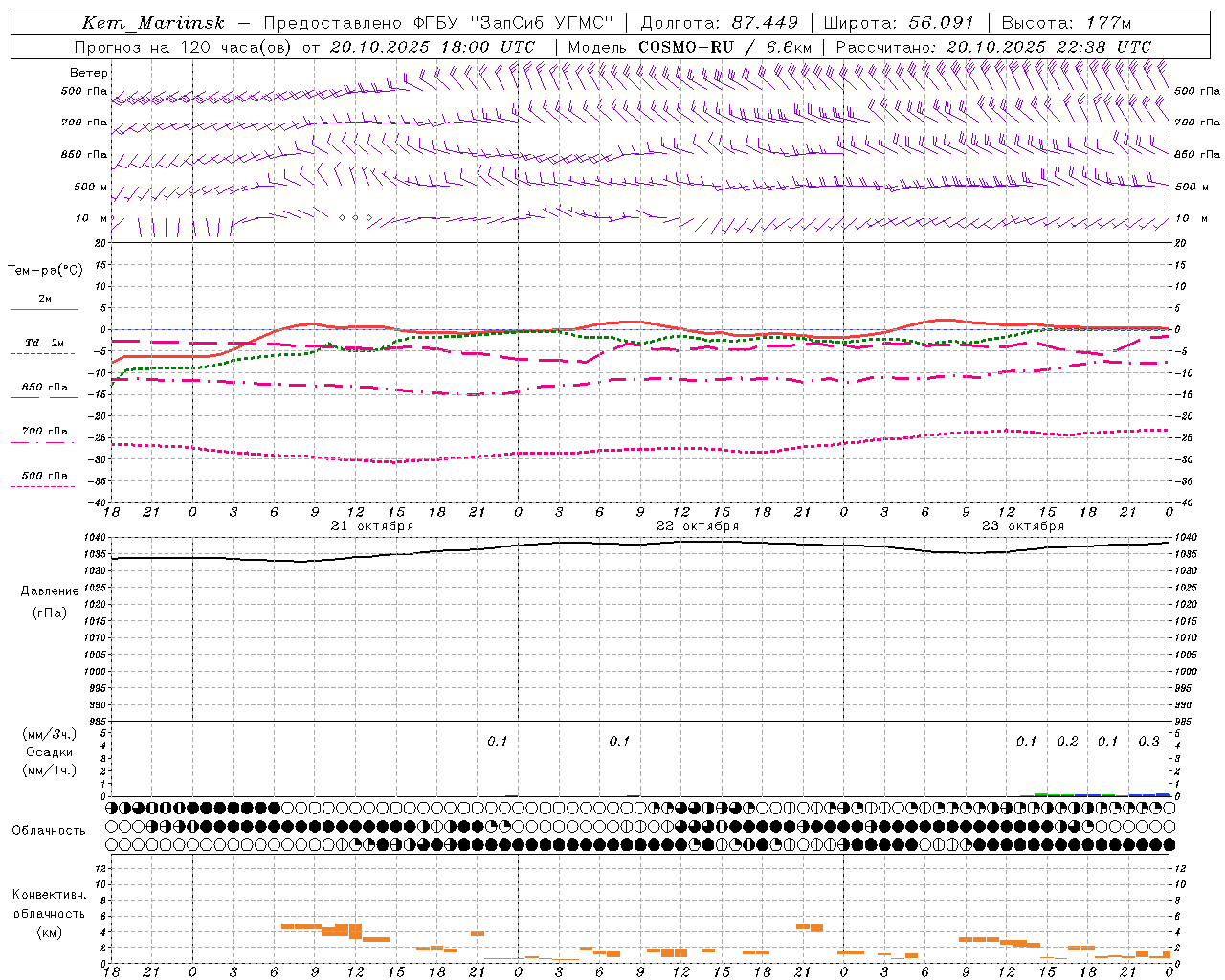The width and height of the screenshot is (1225, 980).
Task: Click the 'Осадки' precipitation label
Action: [x=50, y=752]
